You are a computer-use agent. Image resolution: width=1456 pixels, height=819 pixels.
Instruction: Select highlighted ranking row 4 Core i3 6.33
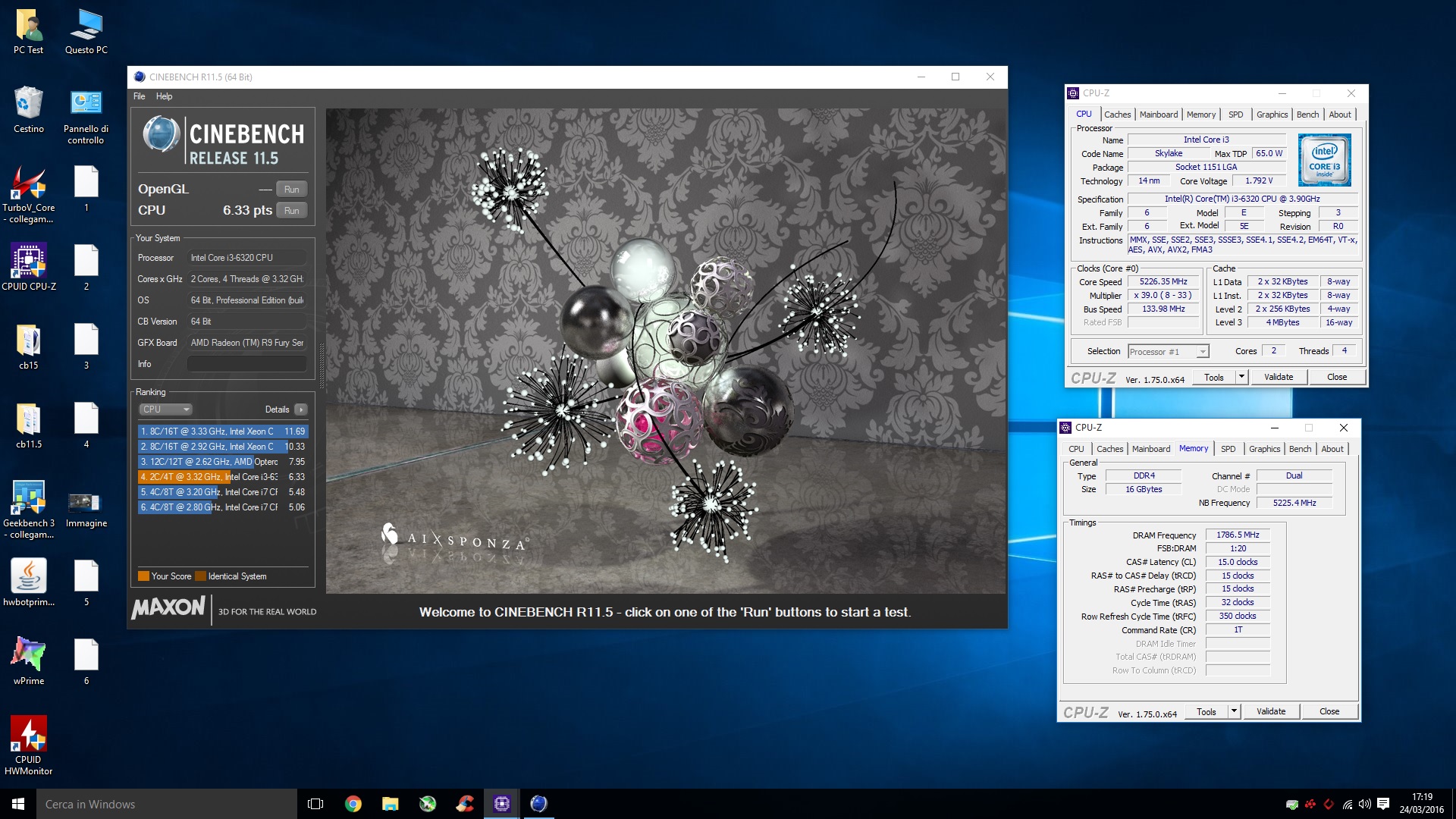click(x=222, y=477)
